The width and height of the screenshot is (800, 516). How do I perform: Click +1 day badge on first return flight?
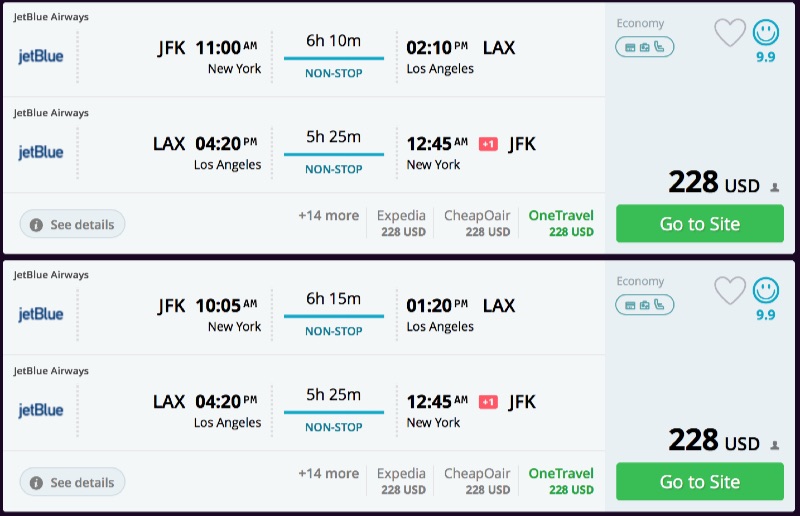click(x=488, y=144)
